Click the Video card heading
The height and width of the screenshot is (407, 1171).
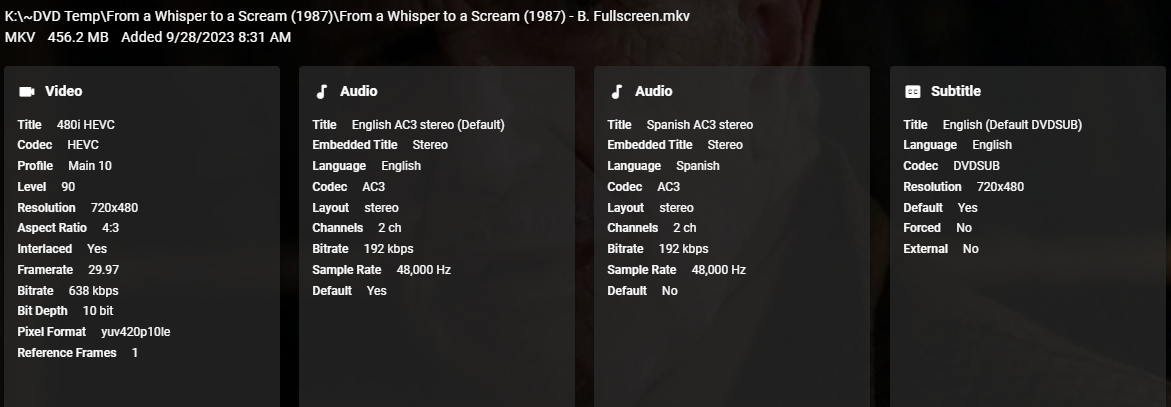[64, 91]
